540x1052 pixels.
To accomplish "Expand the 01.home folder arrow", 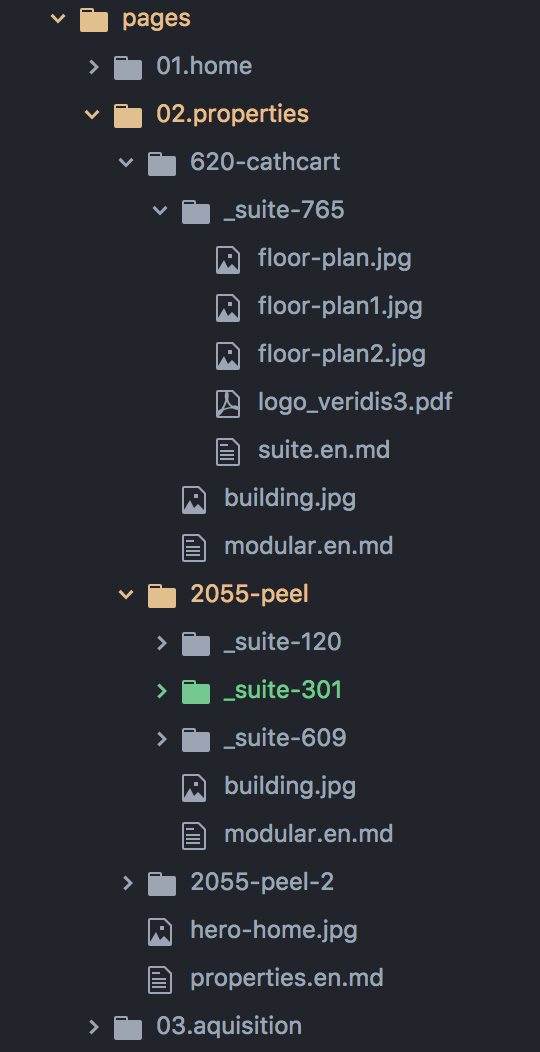I will (x=93, y=66).
